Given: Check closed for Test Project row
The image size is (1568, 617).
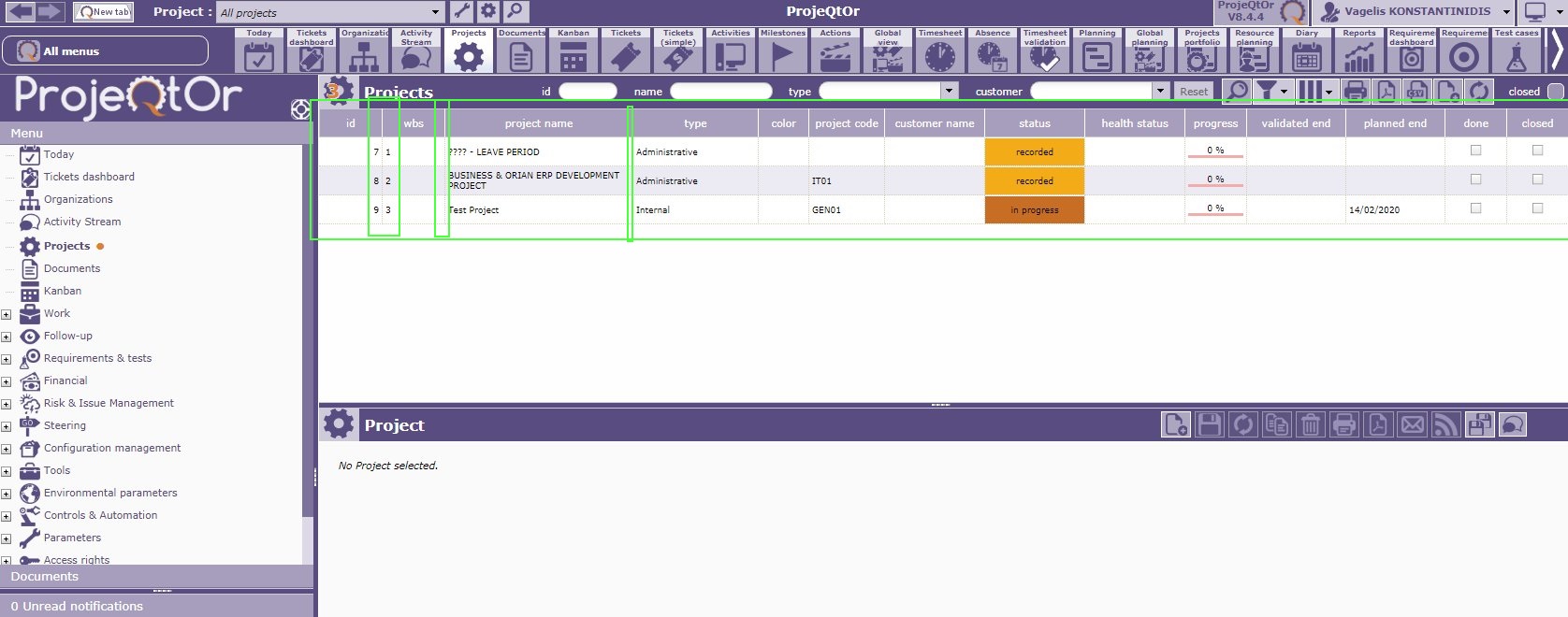Looking at the screenshot, I should coord(1537,208).
